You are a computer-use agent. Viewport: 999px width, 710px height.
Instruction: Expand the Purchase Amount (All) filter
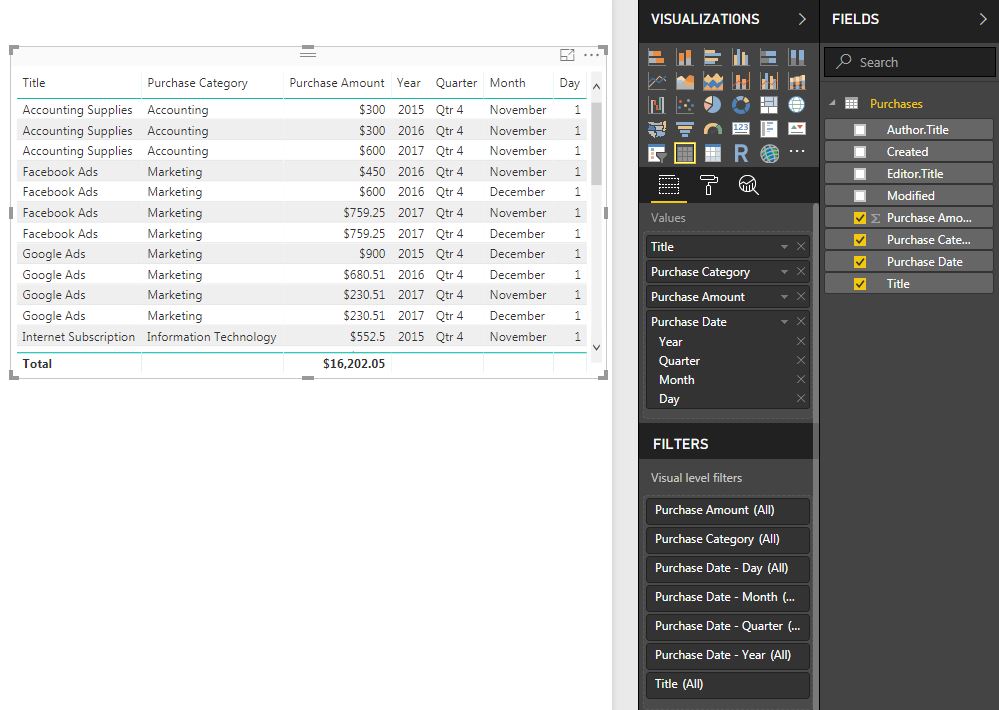coord(727,510)
